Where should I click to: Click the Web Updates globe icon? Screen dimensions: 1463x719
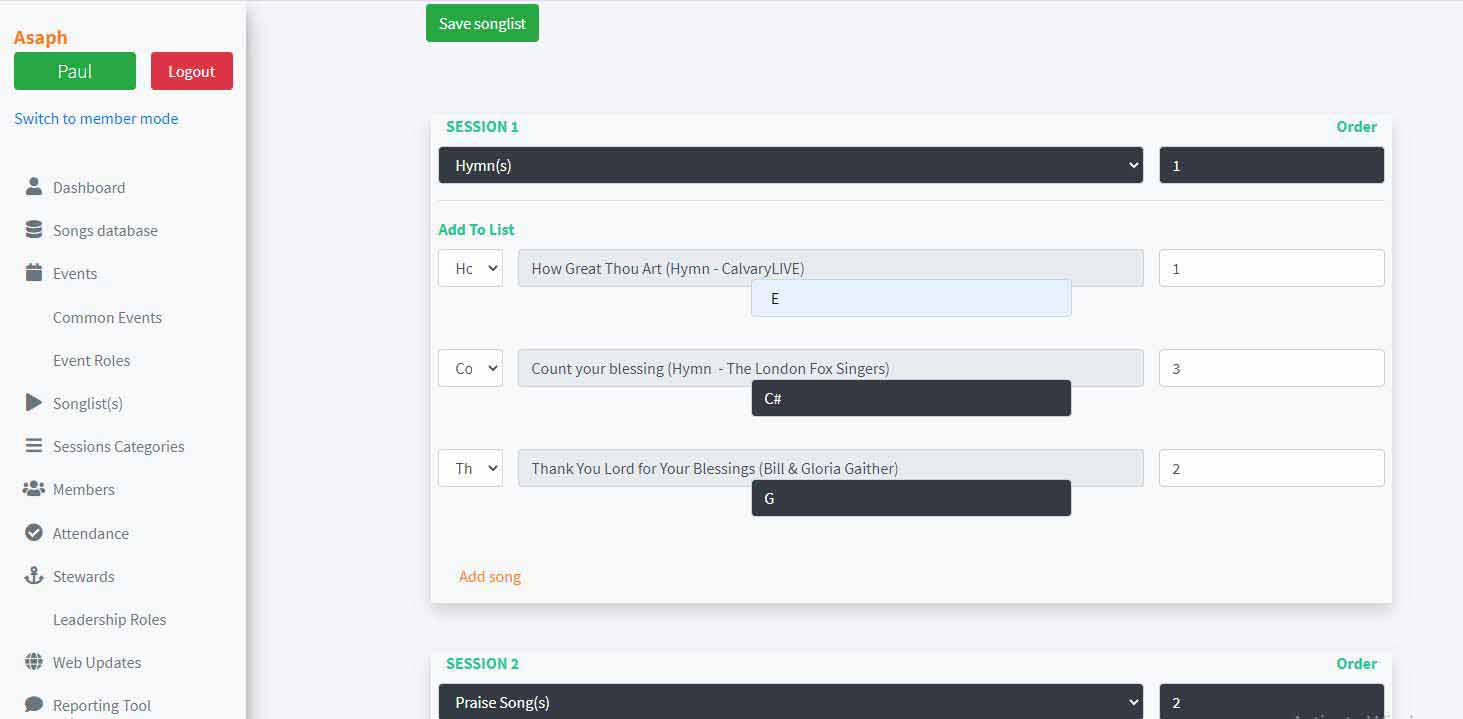34,662
